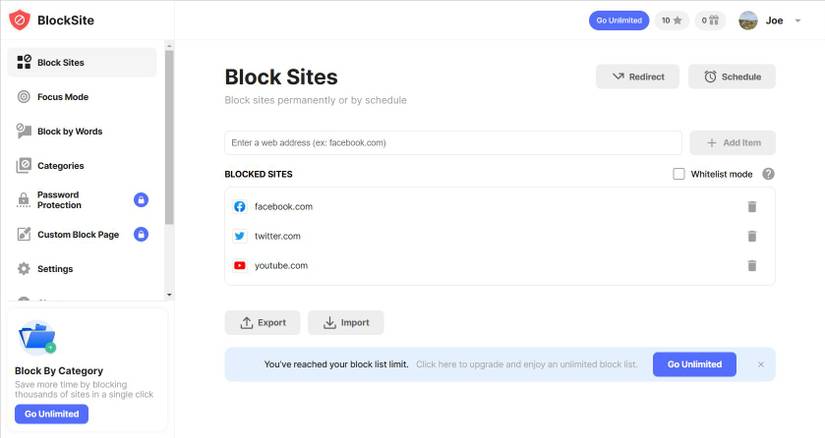Click the Redirect button
Viewport: 825px width, 438px height.
pyautogui.click(x=638, y=77)
